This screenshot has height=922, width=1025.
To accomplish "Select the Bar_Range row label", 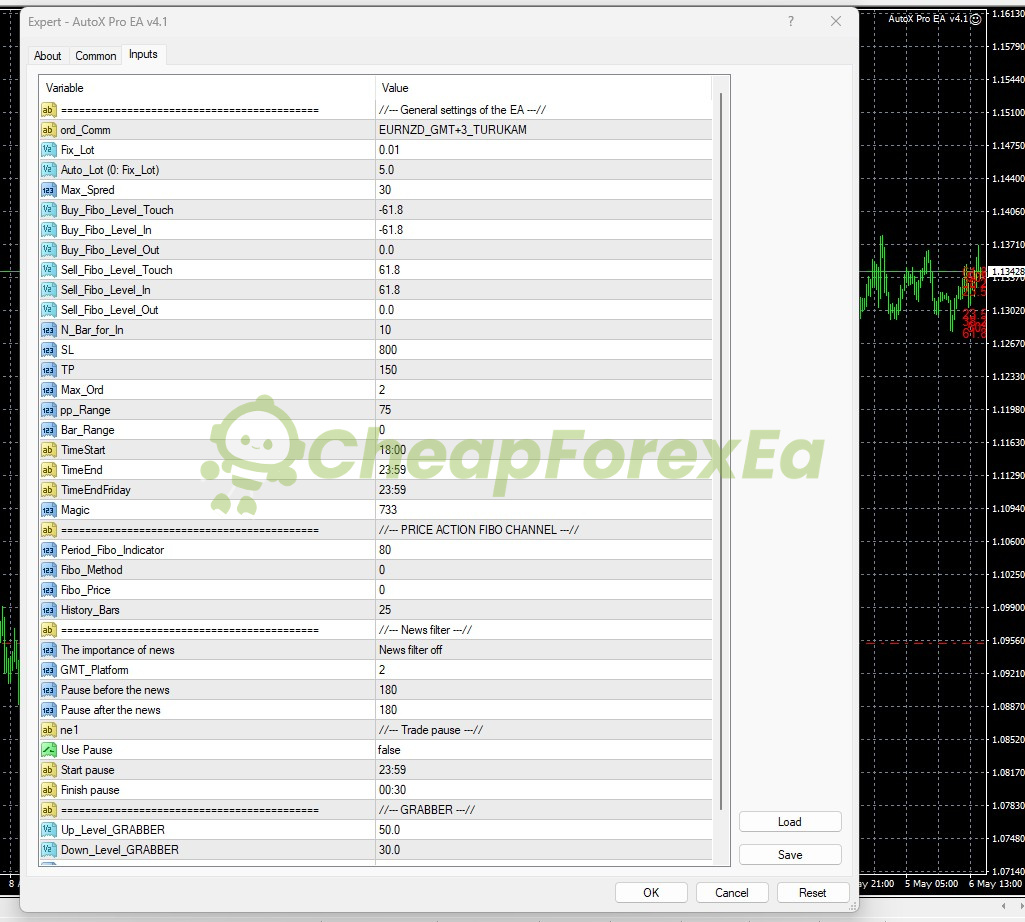I will tap(88, 430).
